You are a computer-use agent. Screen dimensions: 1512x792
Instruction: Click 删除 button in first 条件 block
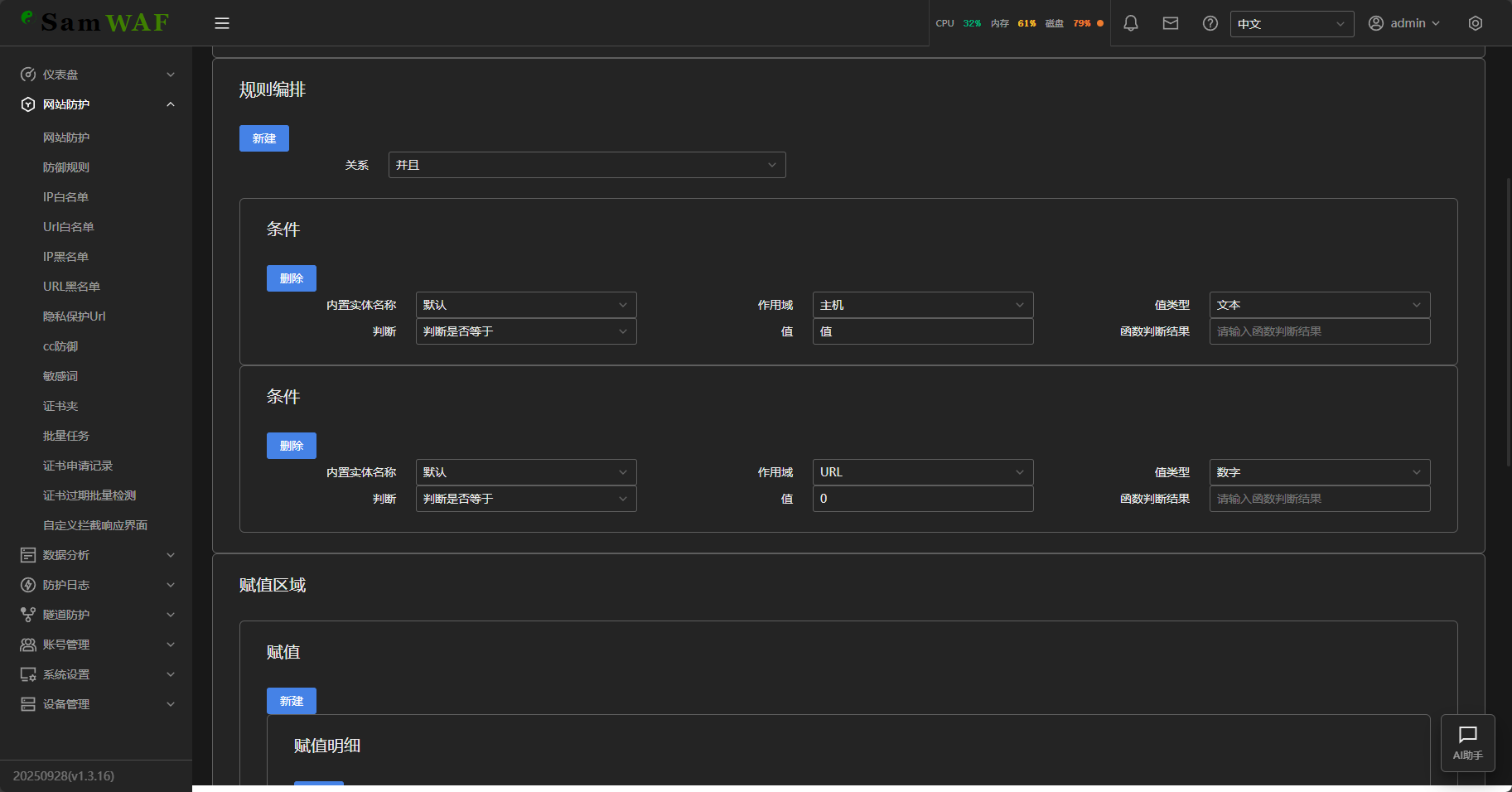pyautogui.click(x=291, y=278)
